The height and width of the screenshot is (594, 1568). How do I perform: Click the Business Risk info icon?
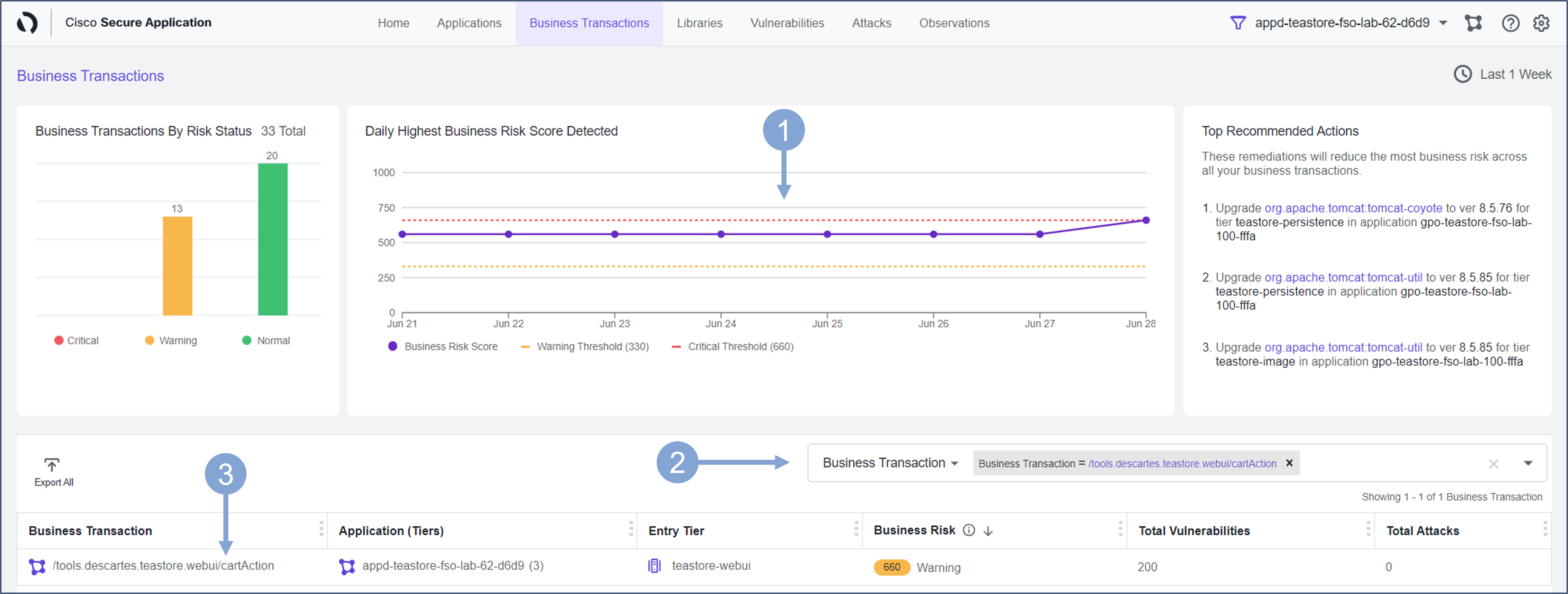968,530
